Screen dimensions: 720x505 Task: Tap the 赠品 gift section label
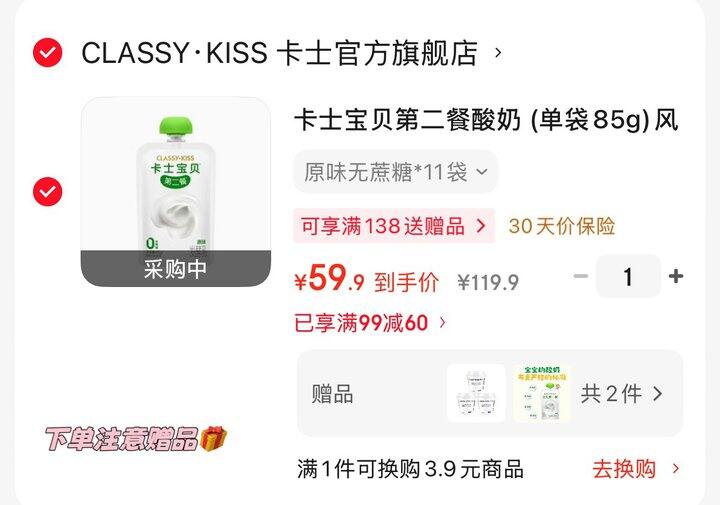[332, 394]
